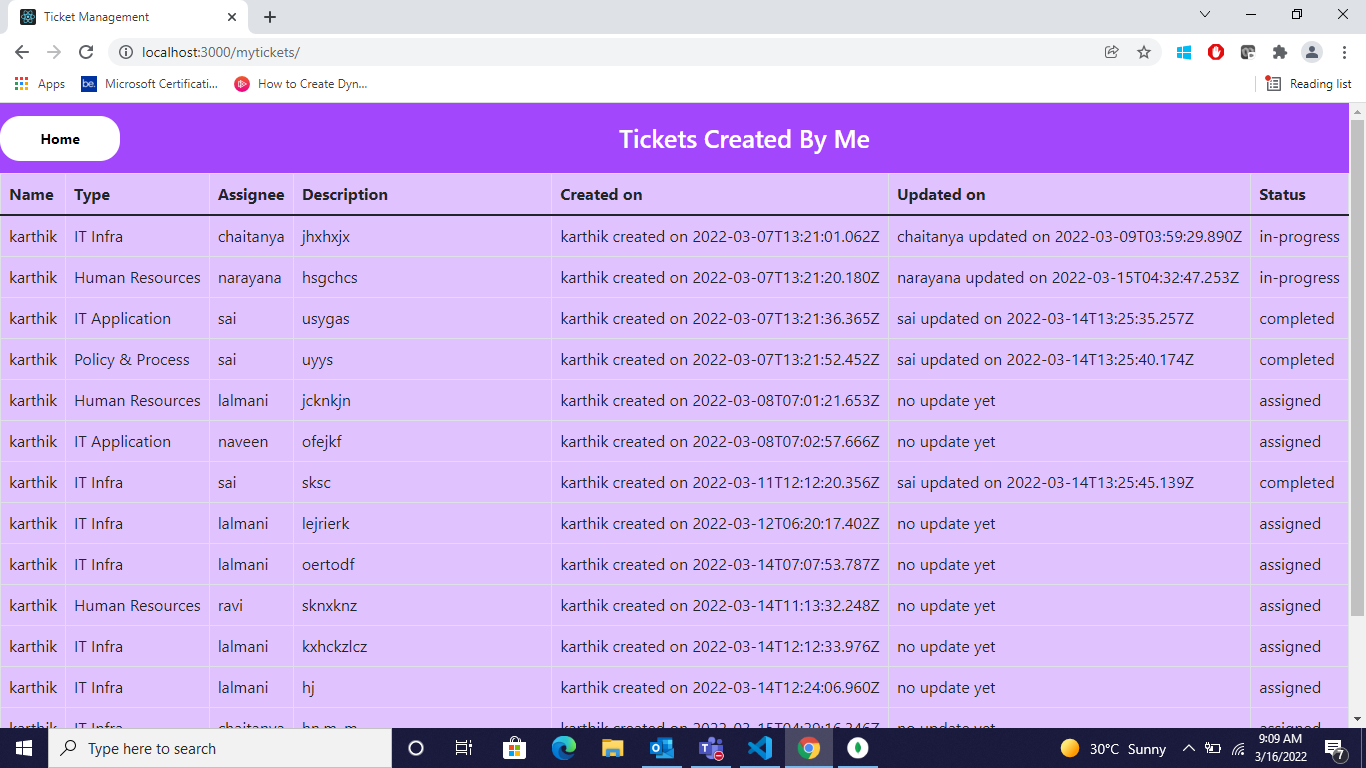Open the Reading list
Viewport: 1366px width, 768px height.
(1308, 84)
